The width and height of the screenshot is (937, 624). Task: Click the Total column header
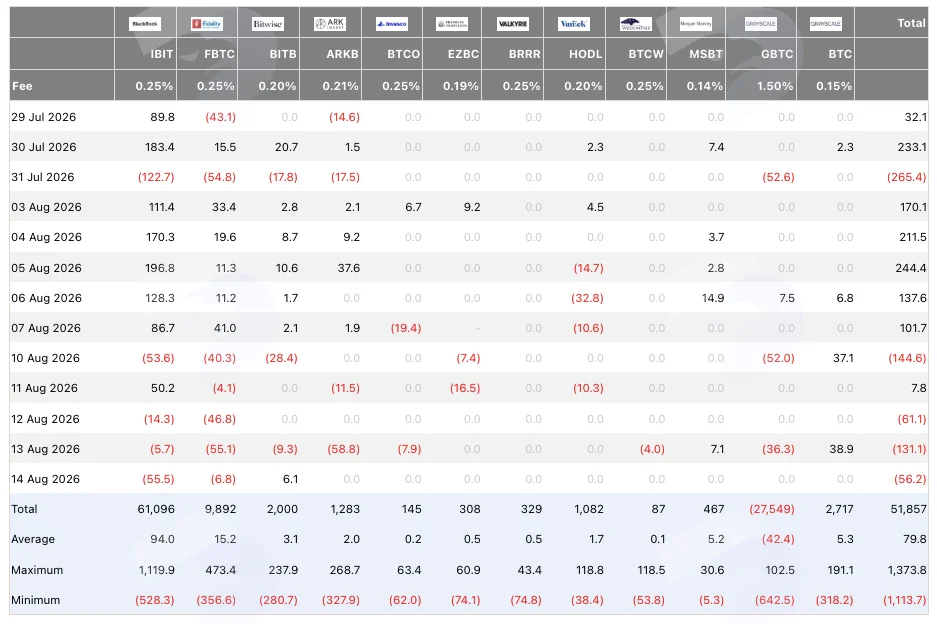(x=911, y=23)
